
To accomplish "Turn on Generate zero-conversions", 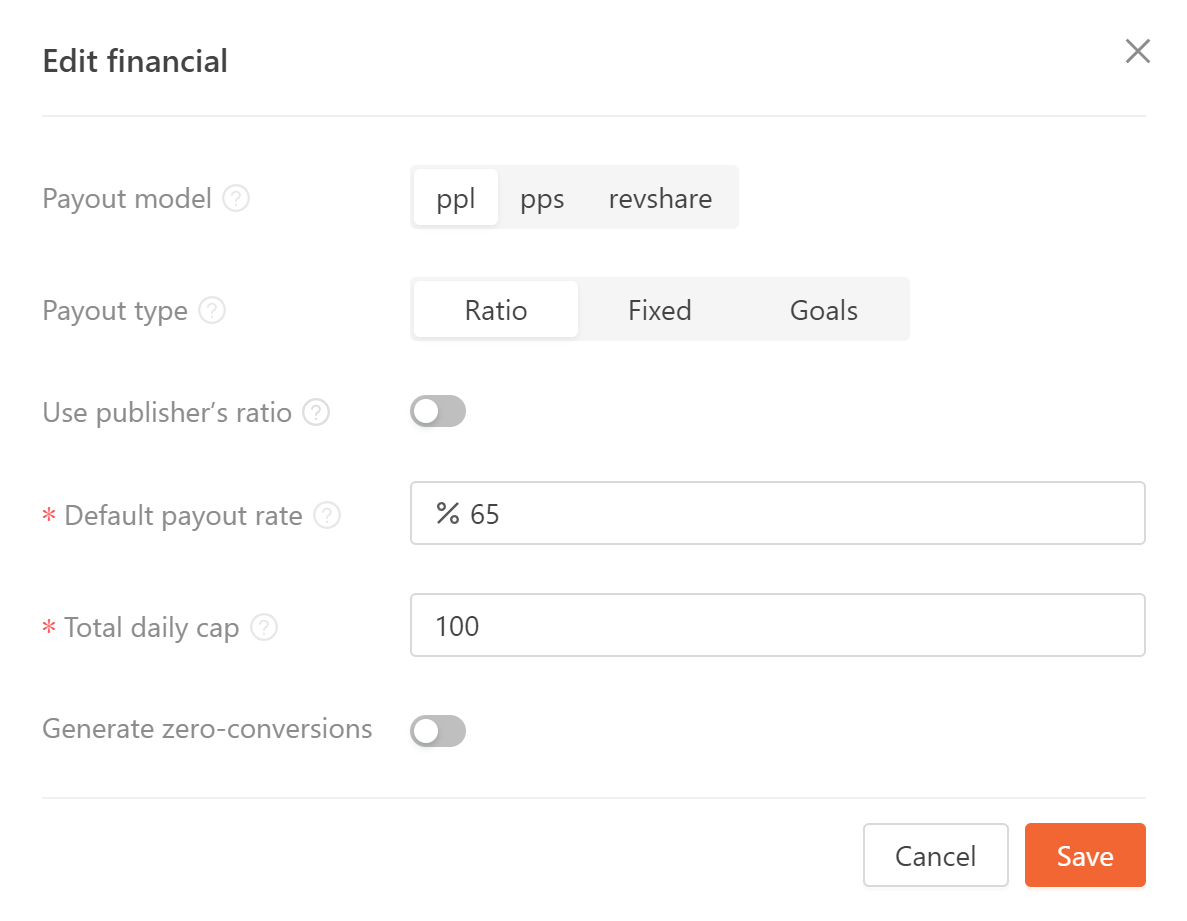I will (x=437, y=731).
